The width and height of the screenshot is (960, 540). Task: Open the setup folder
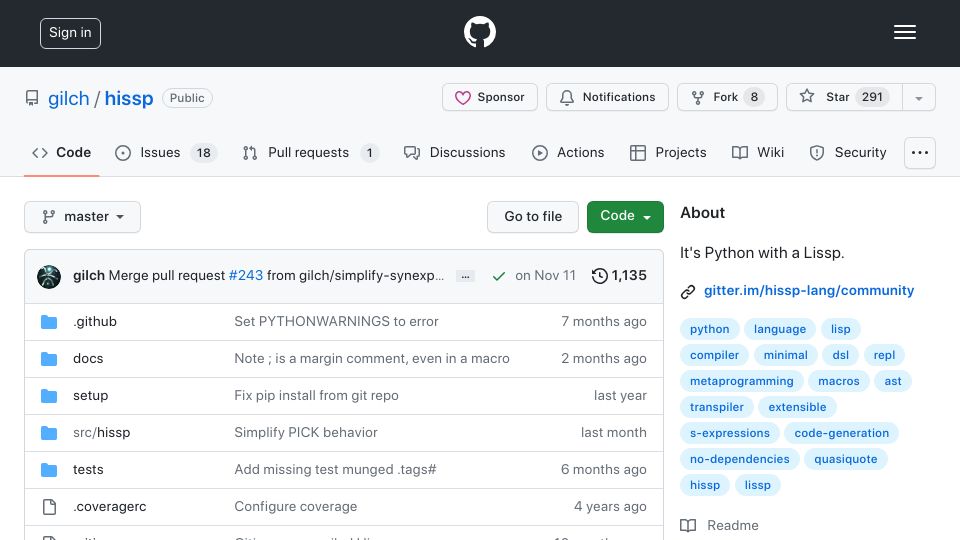tap(91, 396)
